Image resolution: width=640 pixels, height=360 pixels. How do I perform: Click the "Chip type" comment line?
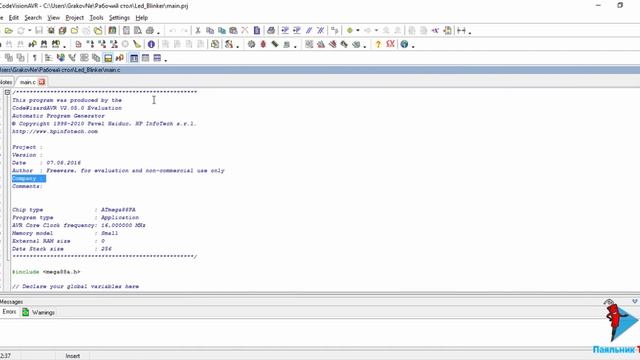pyautogui.click(x=74, y=210)
